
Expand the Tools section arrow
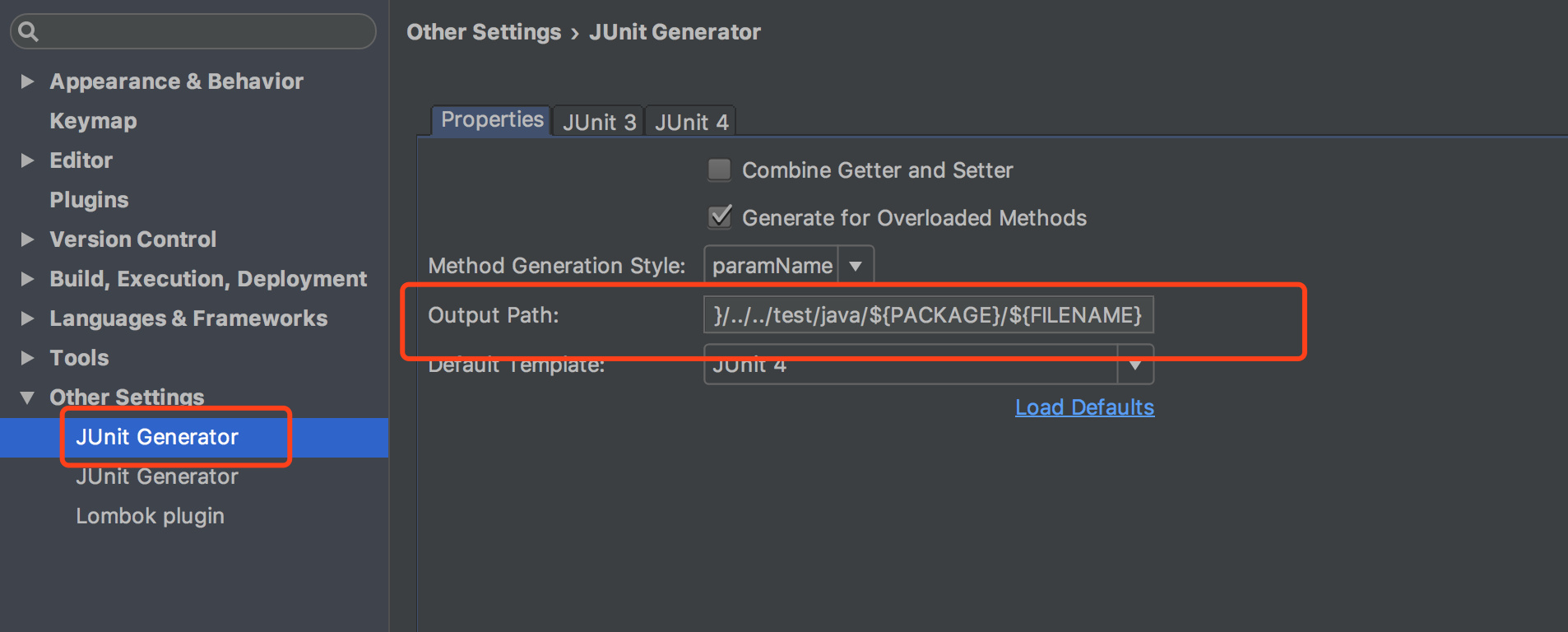coord(27,358)
